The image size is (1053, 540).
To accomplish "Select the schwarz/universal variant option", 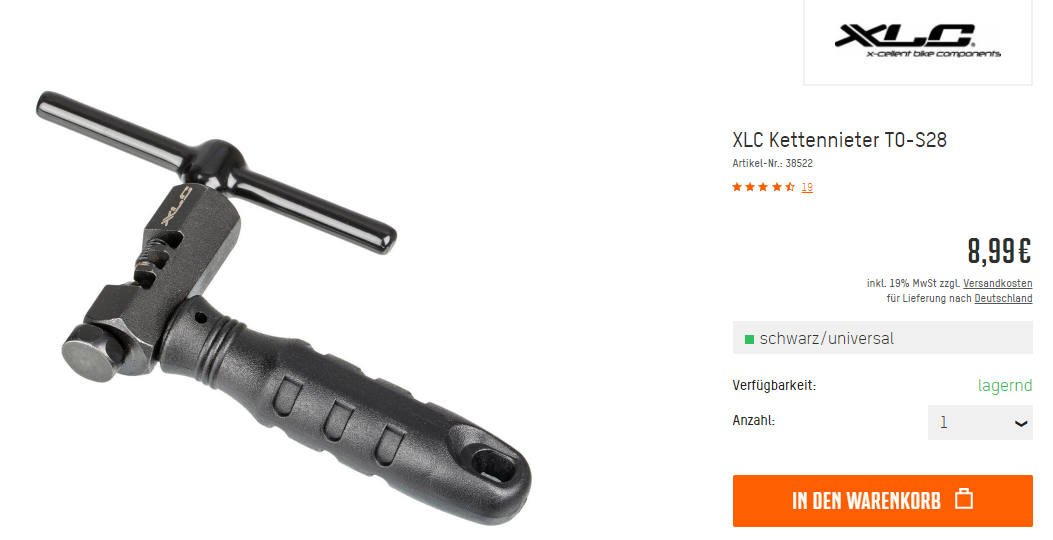I will tap(882, 338).
